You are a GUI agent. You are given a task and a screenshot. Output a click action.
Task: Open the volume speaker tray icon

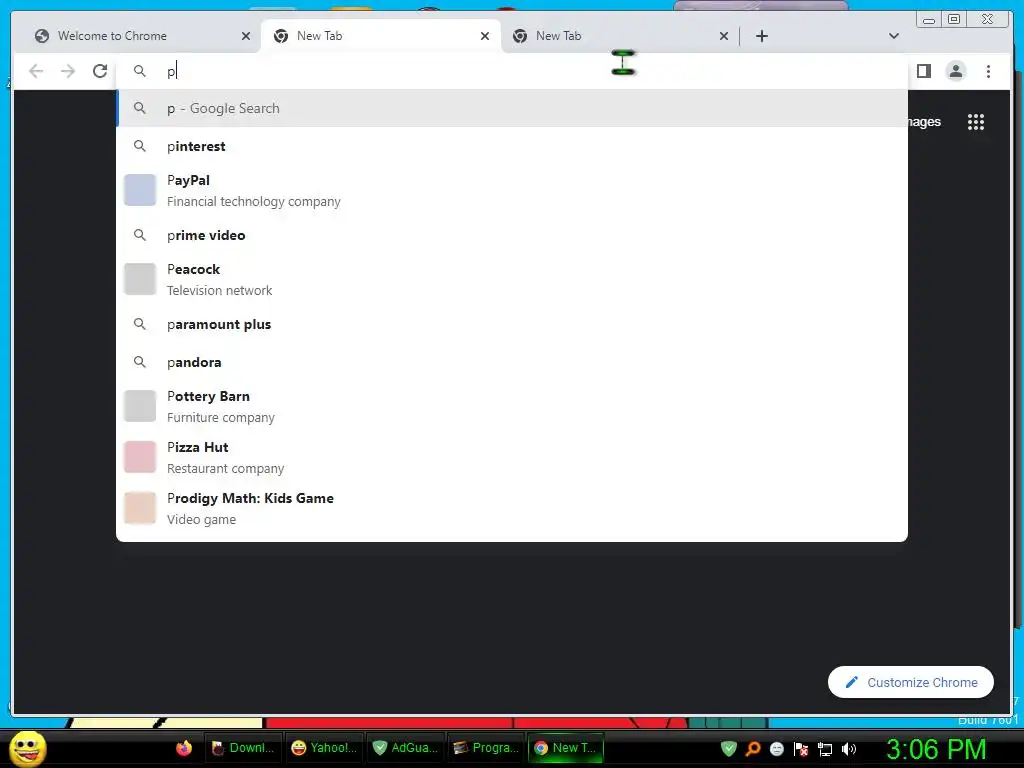848,749
